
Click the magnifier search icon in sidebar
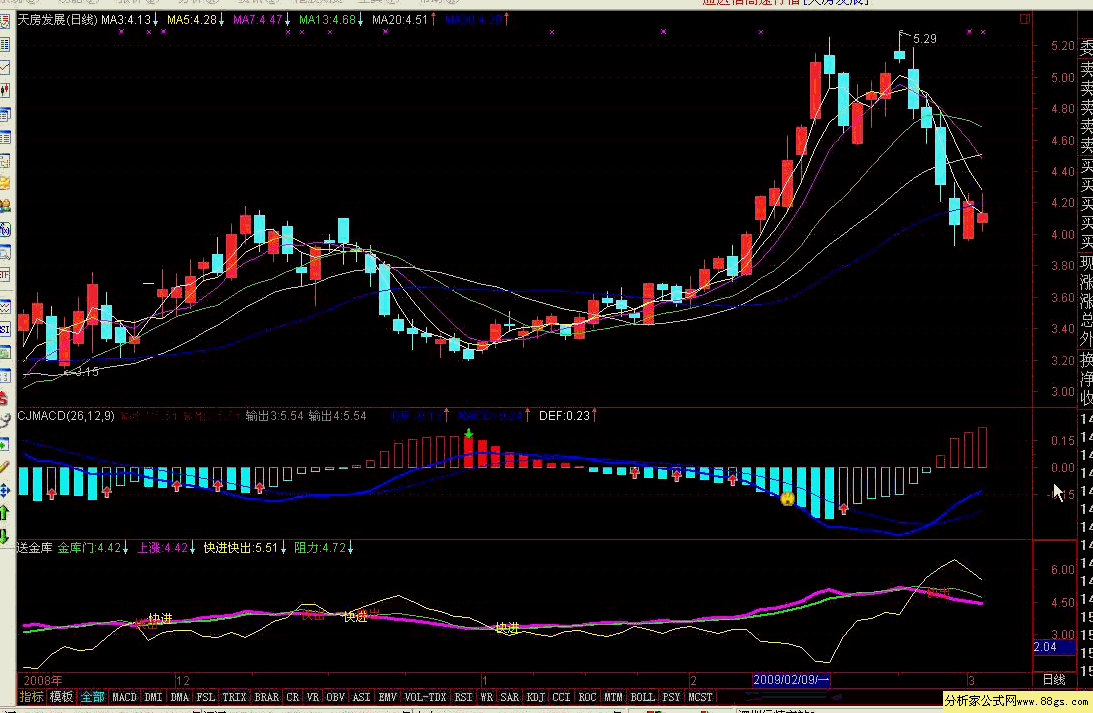tap(5, 252)
